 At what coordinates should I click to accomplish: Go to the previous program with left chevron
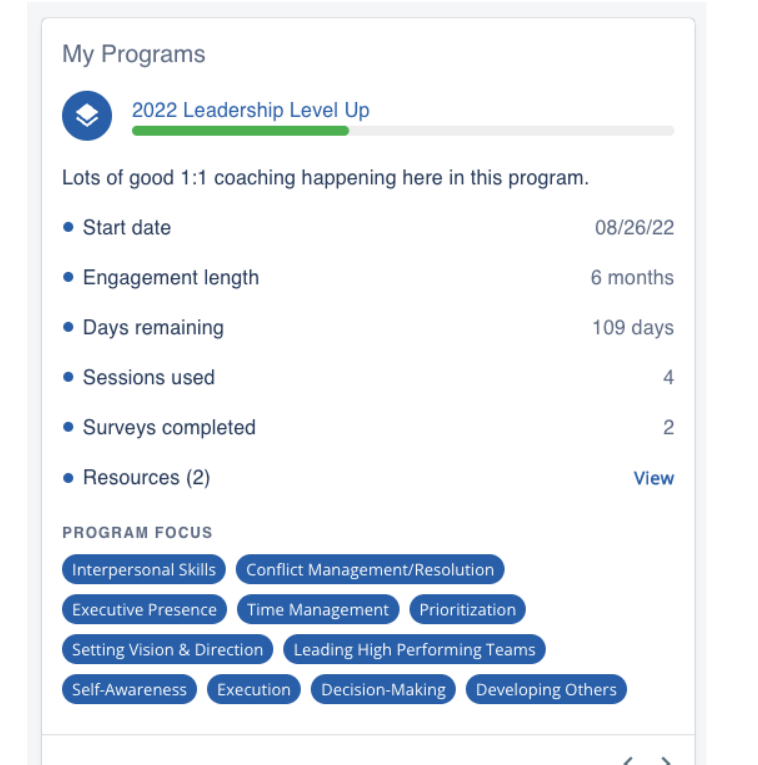[628, 761]
